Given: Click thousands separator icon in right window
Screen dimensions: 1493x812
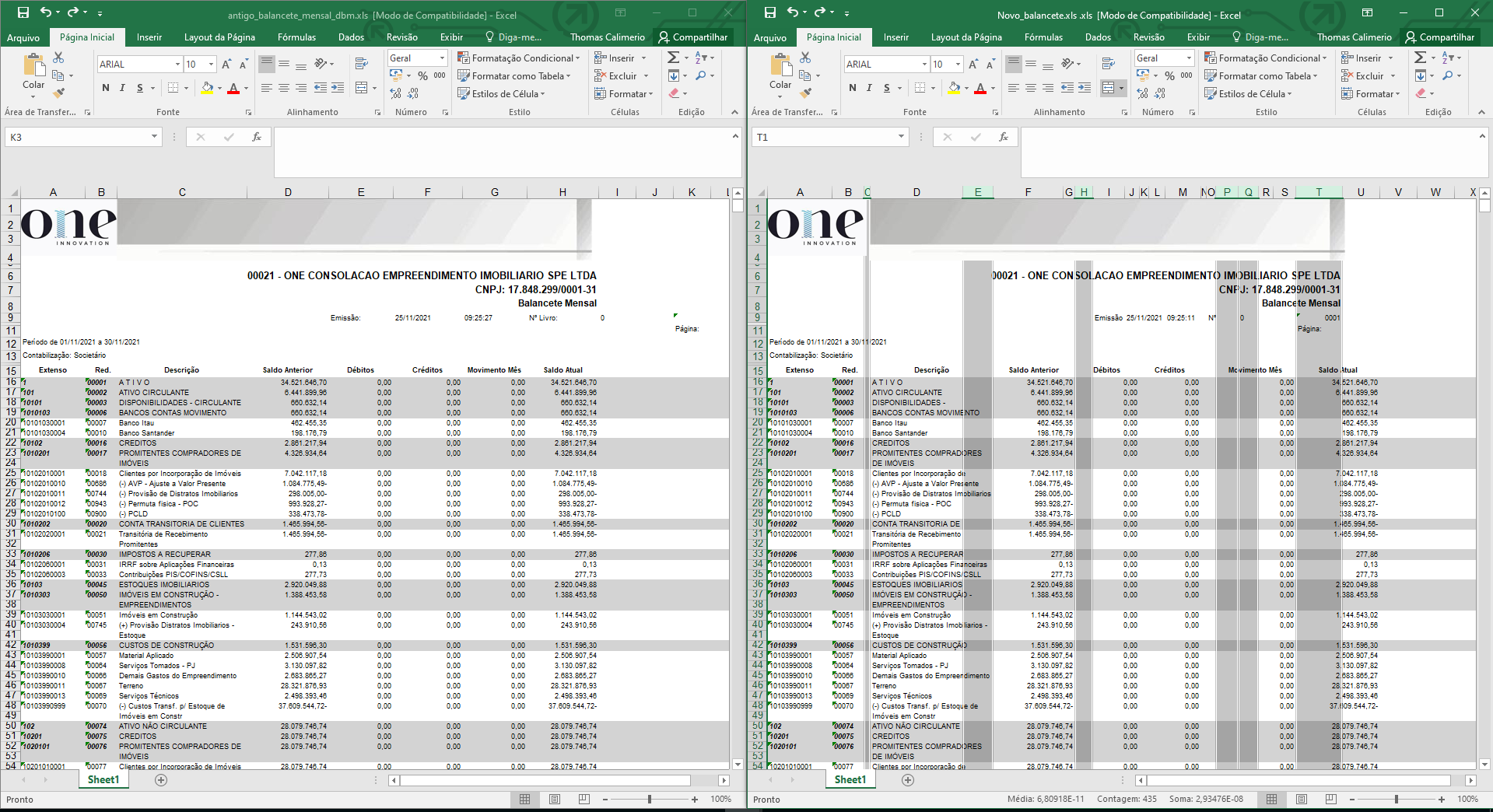Looking at the screenshot, I should [x=1186, y=75].
